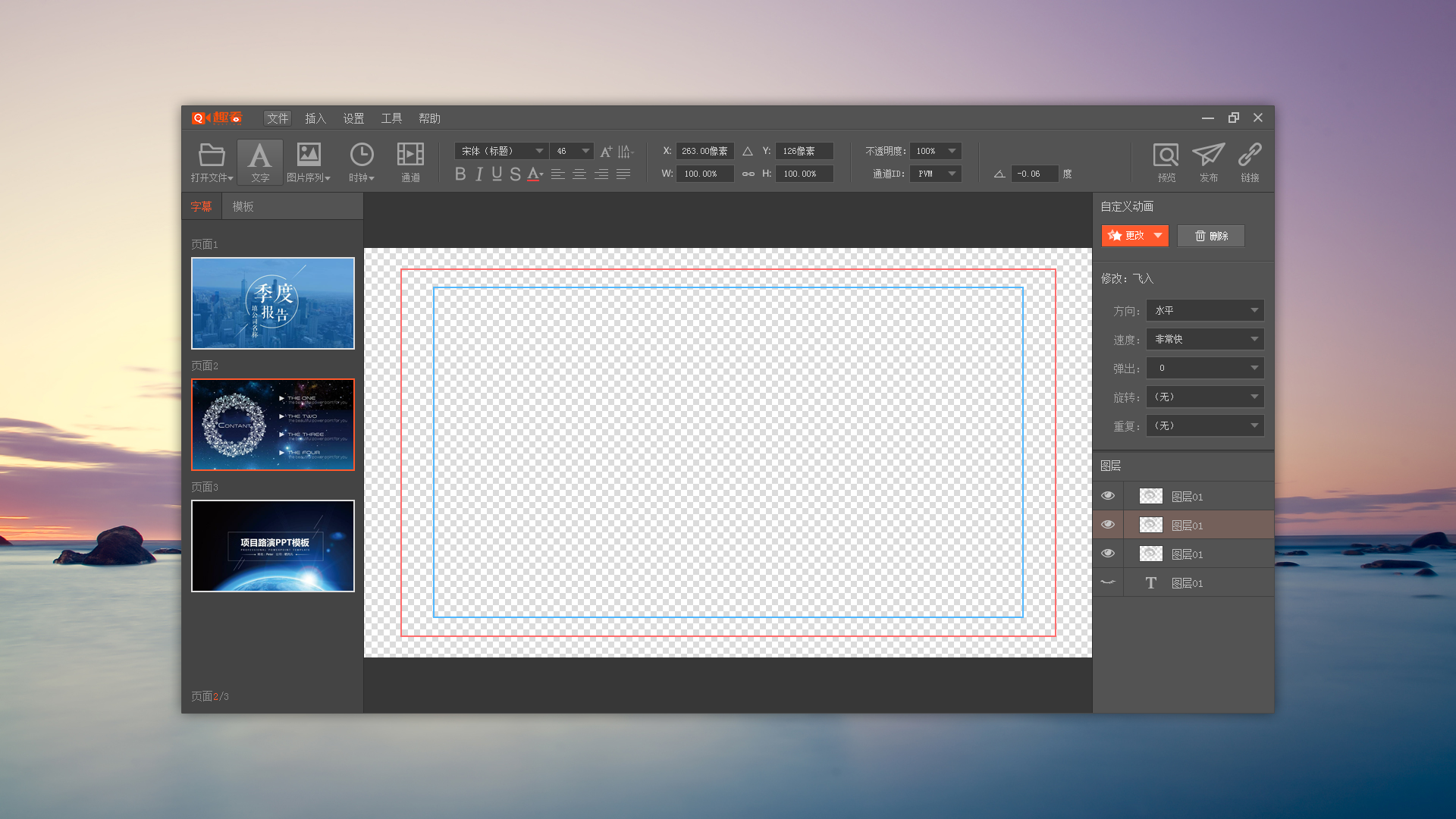Hide the third 图层01 layer
1456x819 pixels.
tap(1108, 554)
